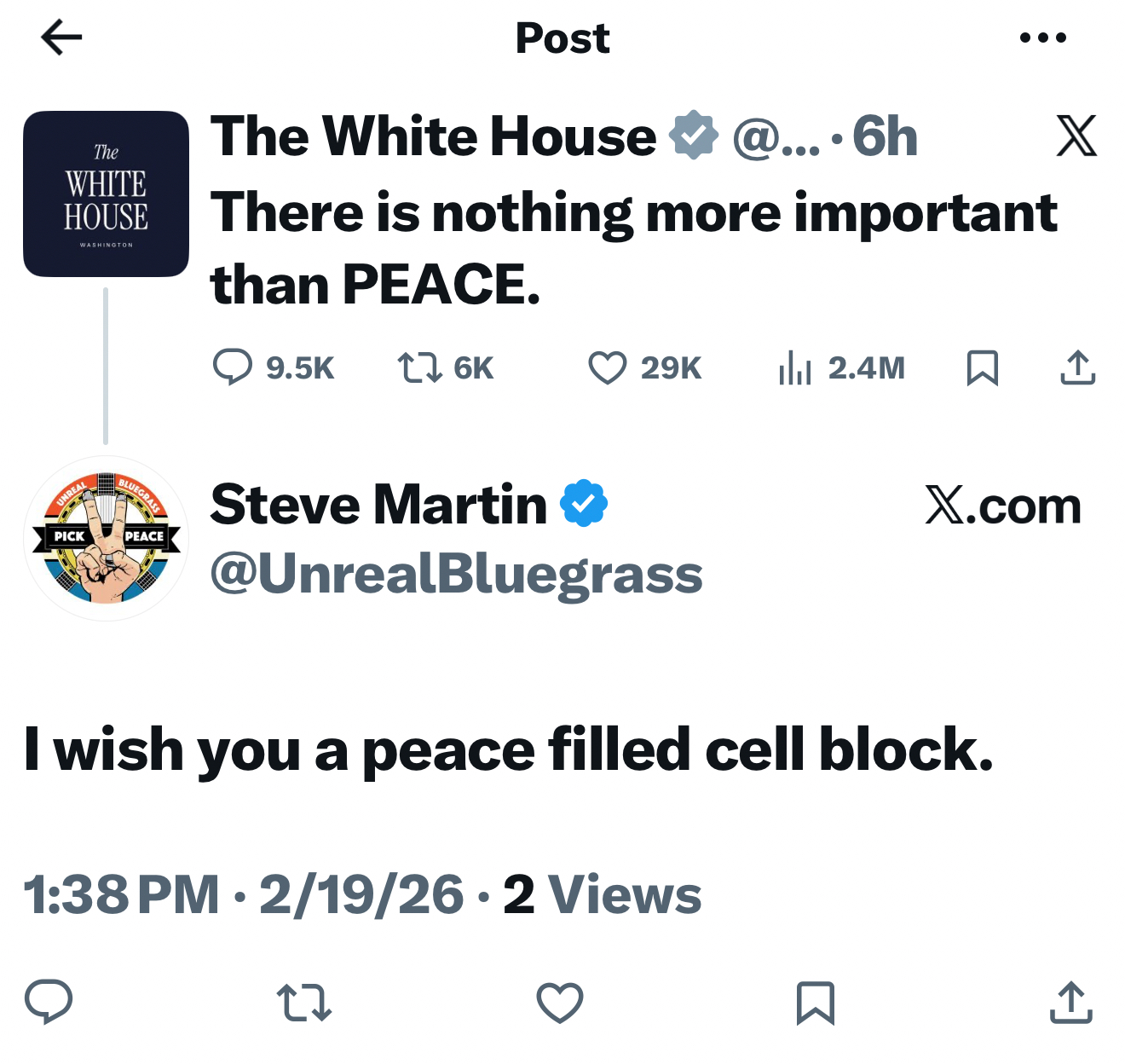The height and width of the screenshot is (1064, 1125).
Task: Open the White House display name
Action: tap(433, 136)
